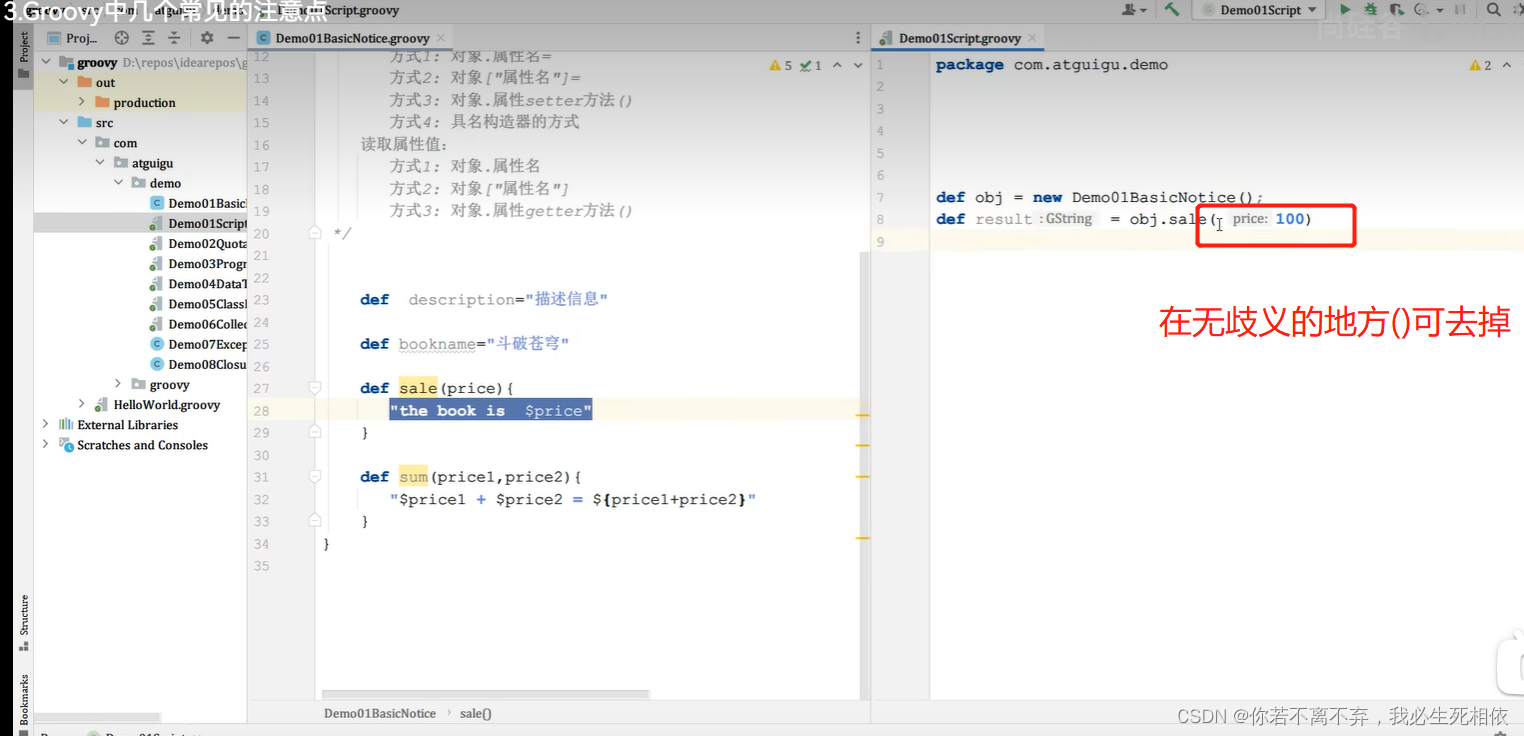Open Search Everywhere magnifier
This screenshot has height=736, width=1524.
coord(1494,10)
